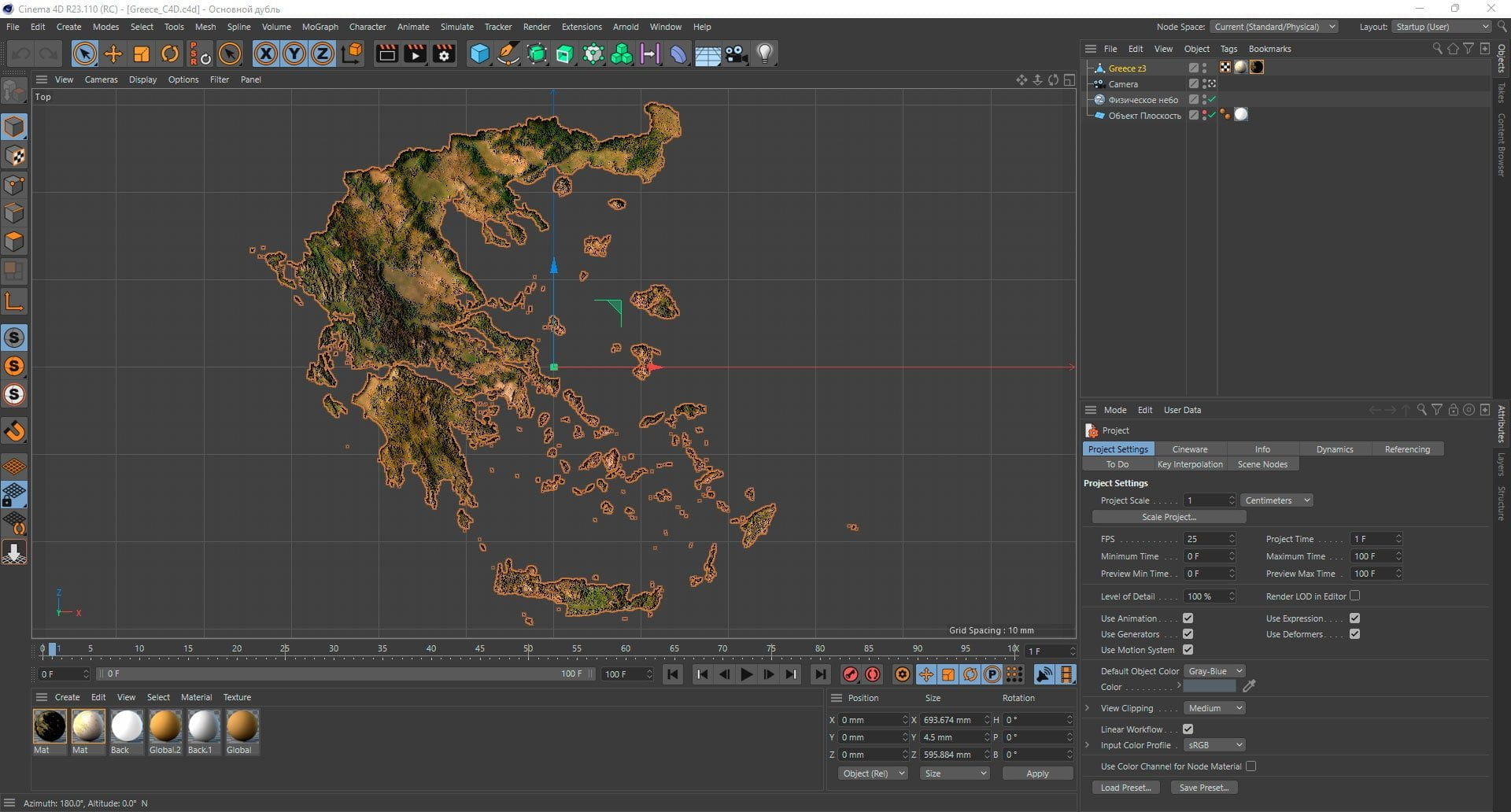Toggle Use Motion System checkbox

pyautogui.click(x=1188, y=650)
